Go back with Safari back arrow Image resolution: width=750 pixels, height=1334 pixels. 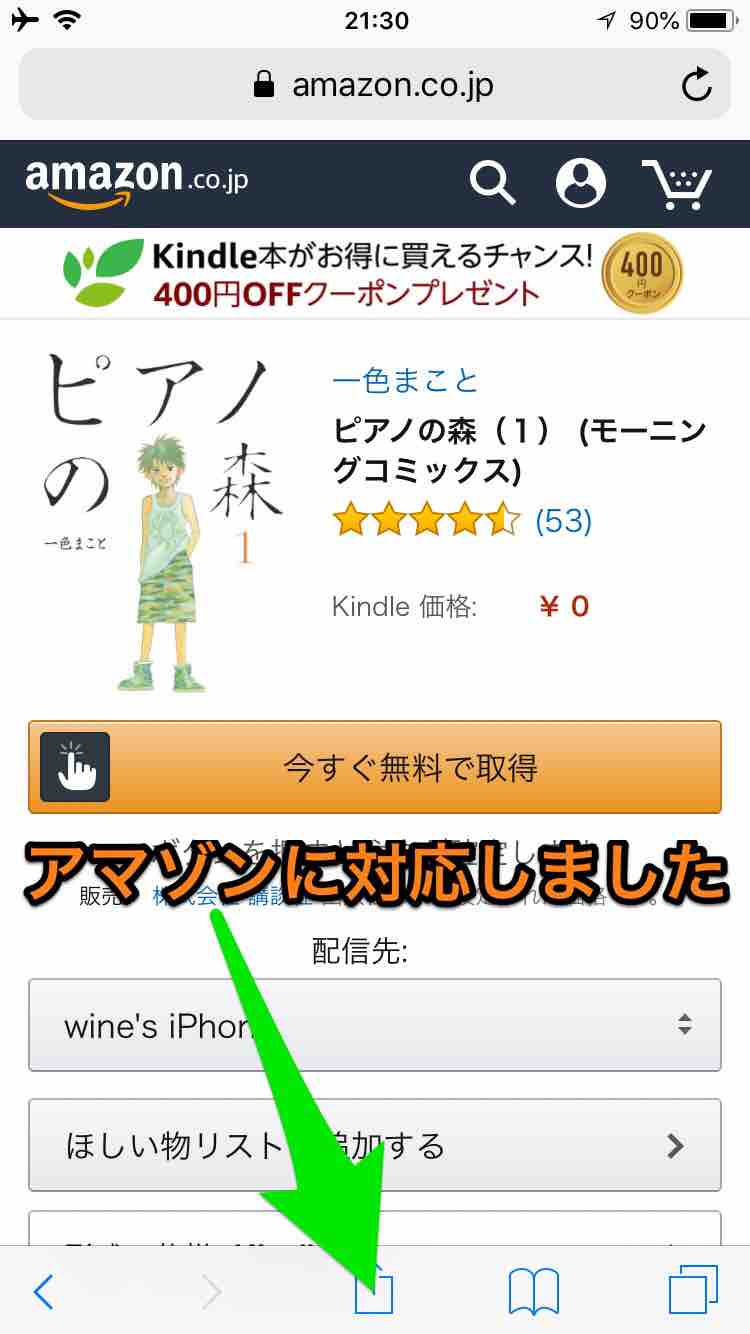click(43, 1292)
